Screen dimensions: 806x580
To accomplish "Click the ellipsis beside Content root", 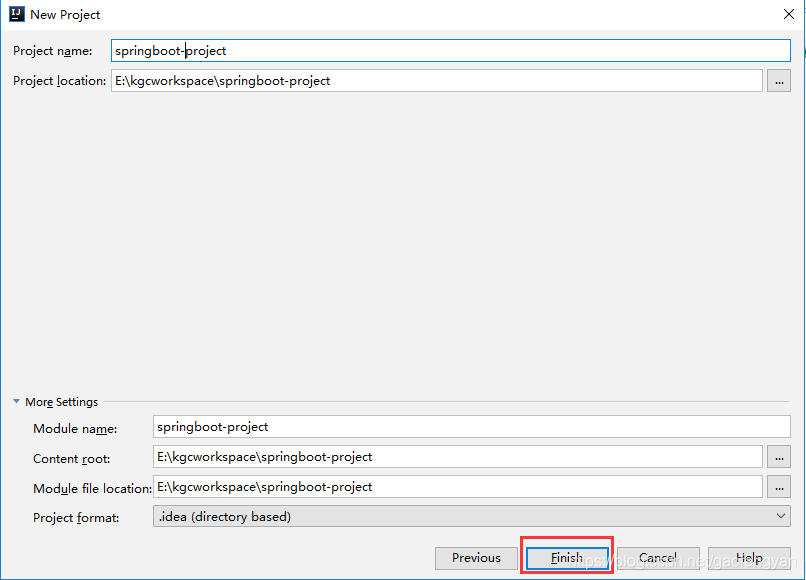I will coord(779,457).
